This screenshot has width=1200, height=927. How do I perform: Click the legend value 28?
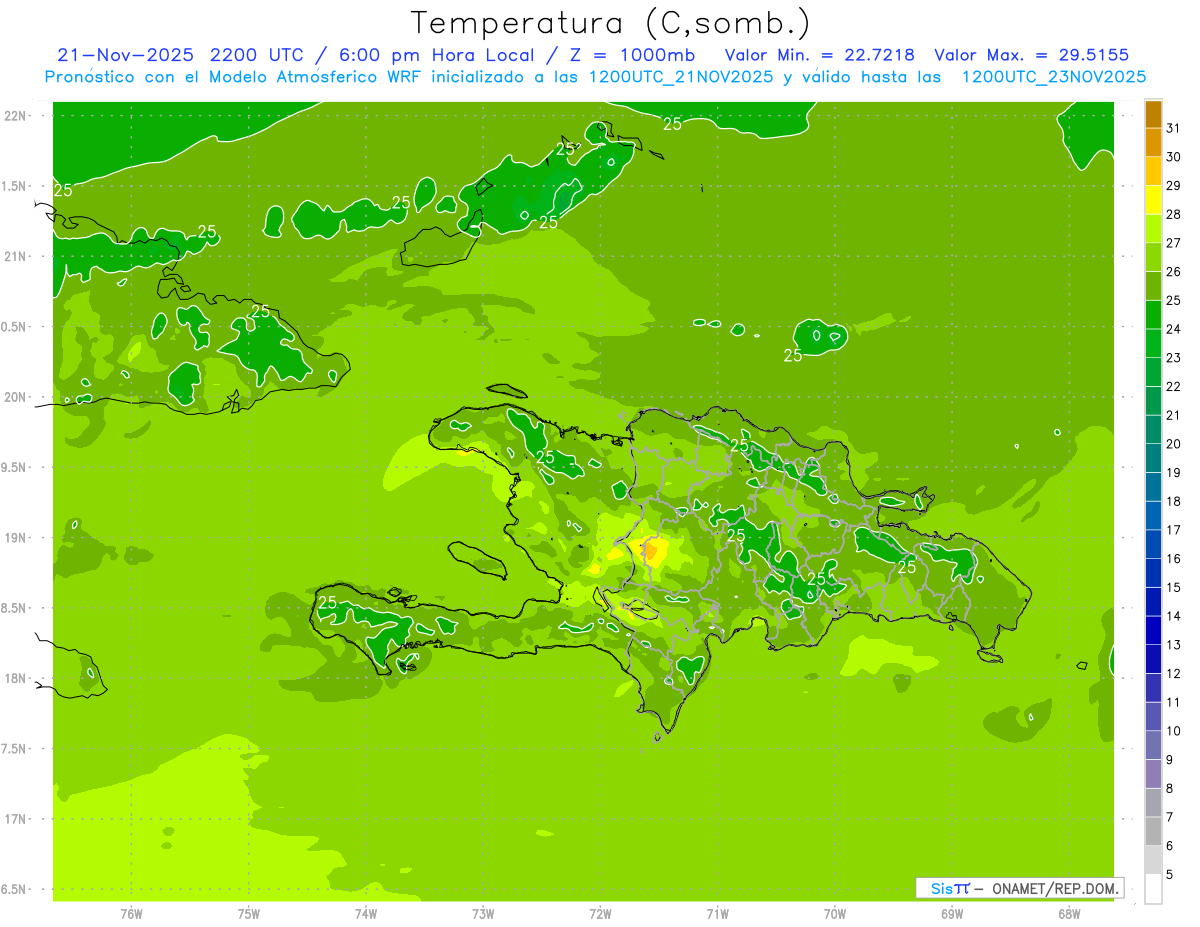click(1173, 214)
